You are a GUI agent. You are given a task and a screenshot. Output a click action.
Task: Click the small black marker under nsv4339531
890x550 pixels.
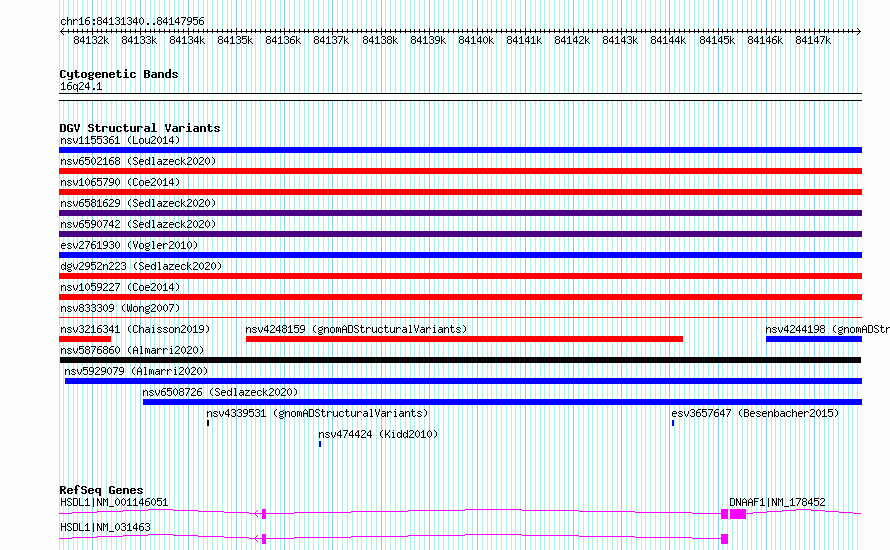pos(208,423)
